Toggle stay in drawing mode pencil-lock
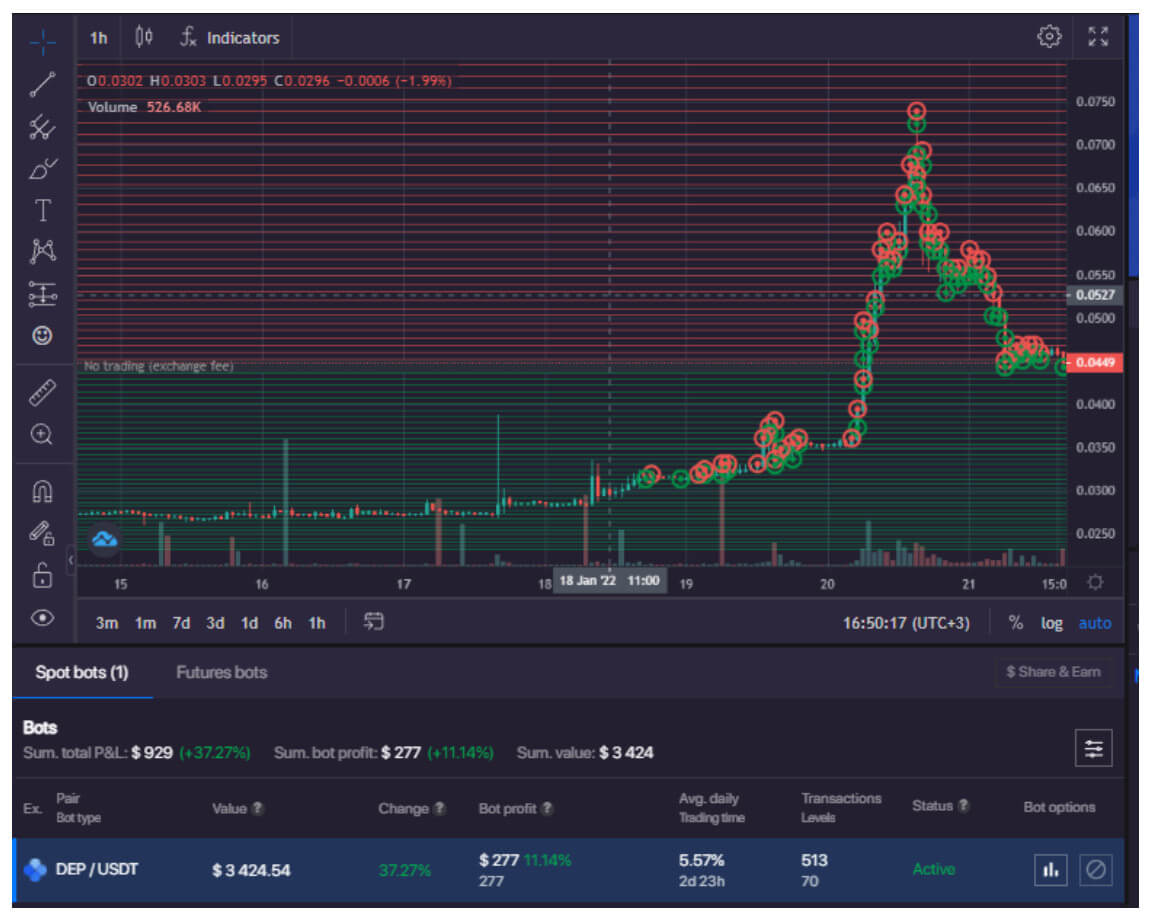This screenshot has width=1152, height=924. pos(43,533)
